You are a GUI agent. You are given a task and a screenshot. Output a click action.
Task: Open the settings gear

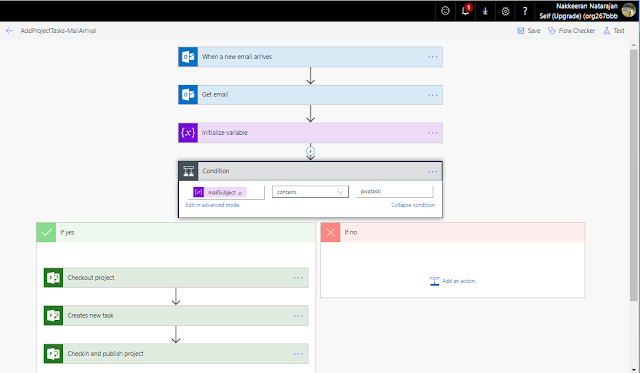[x=505, y=11]
